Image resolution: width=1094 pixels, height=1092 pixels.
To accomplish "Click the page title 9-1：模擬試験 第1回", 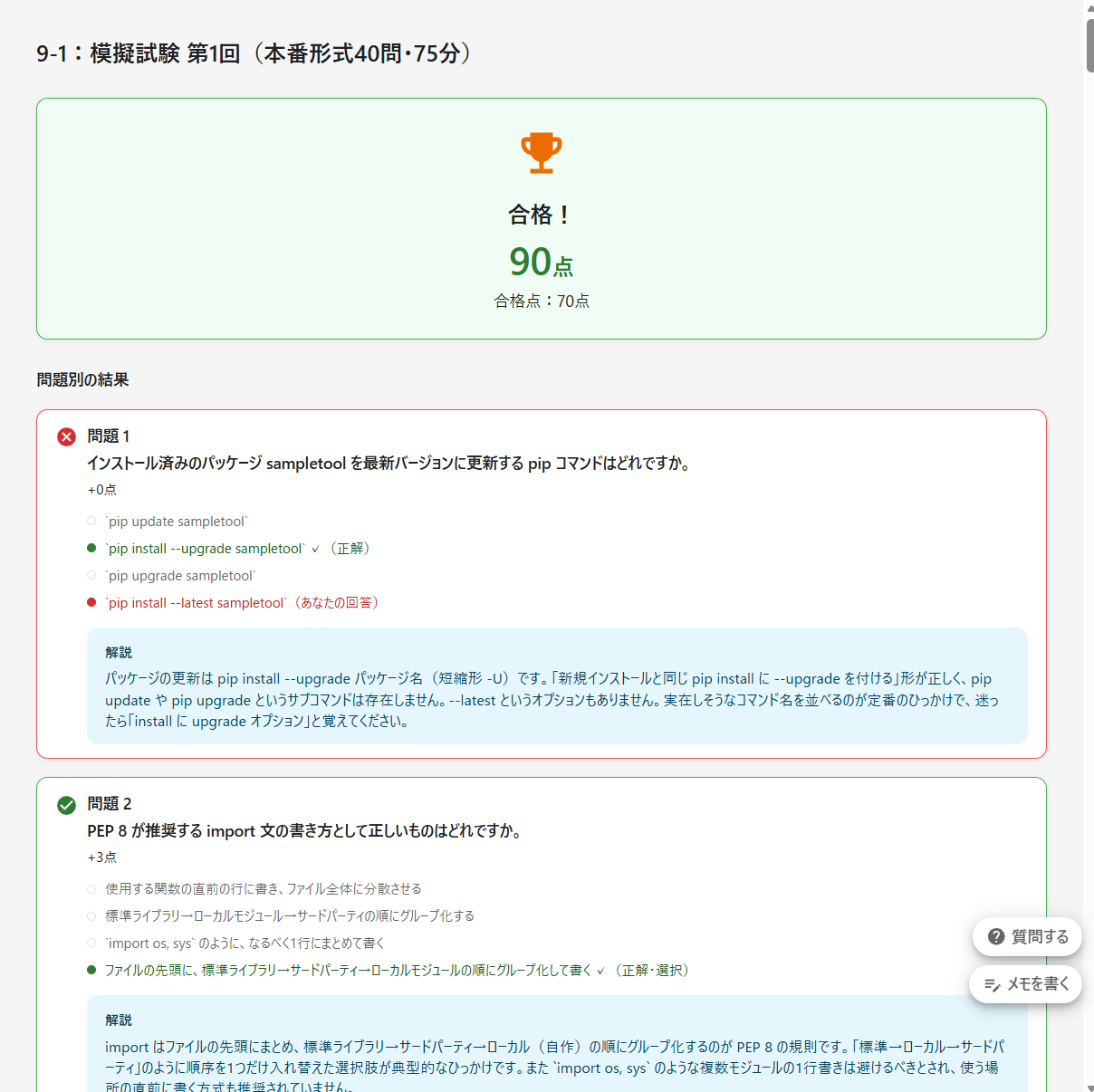I will tap(254, 53).
